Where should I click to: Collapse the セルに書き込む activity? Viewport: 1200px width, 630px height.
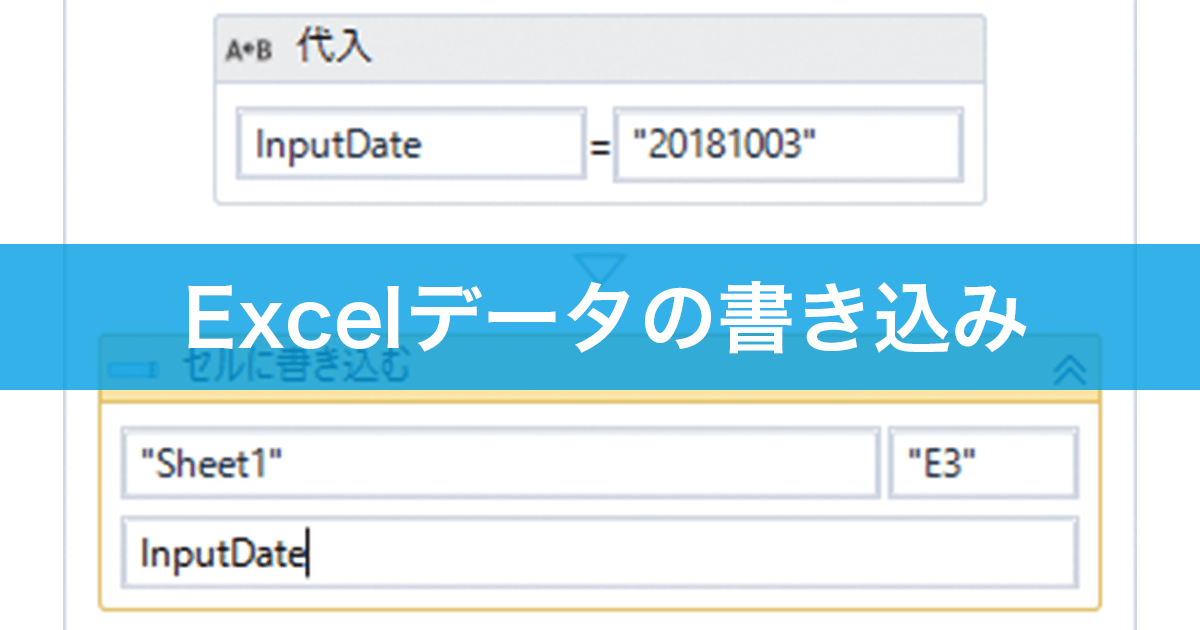(x=1071, y=370)
